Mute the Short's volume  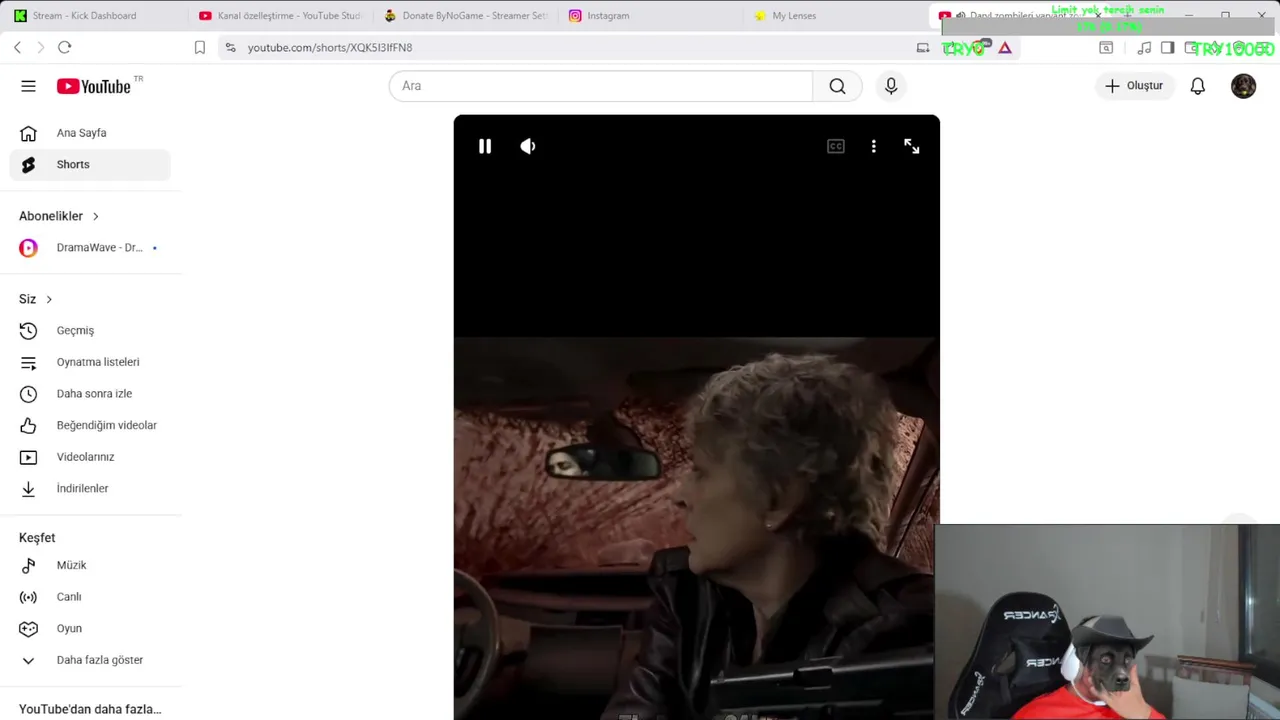528,146
